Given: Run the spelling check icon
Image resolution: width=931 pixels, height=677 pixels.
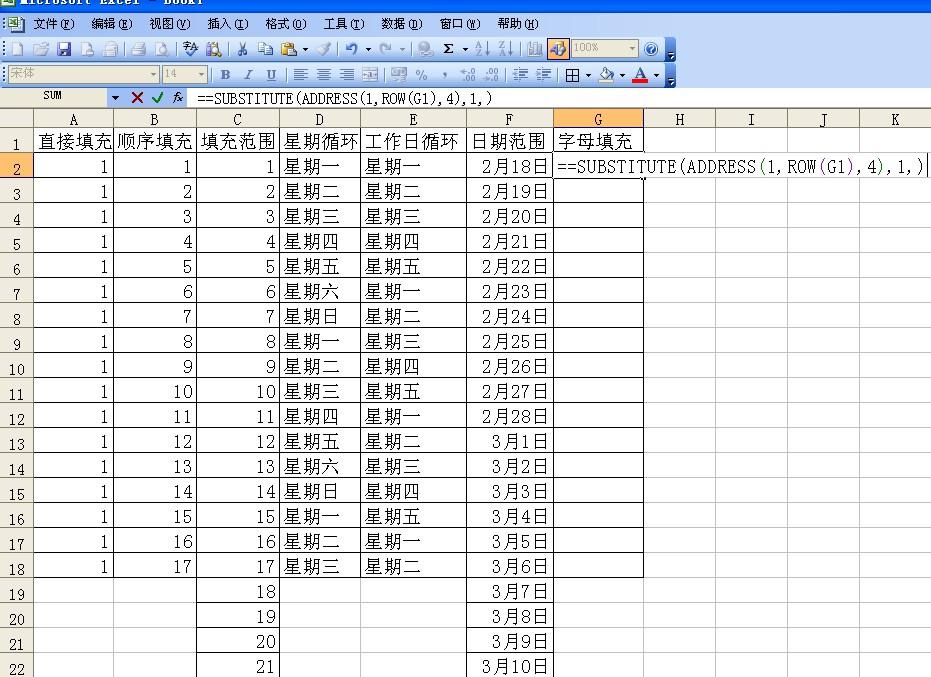Looking at the screenshot, I should (x=190, y=49).
